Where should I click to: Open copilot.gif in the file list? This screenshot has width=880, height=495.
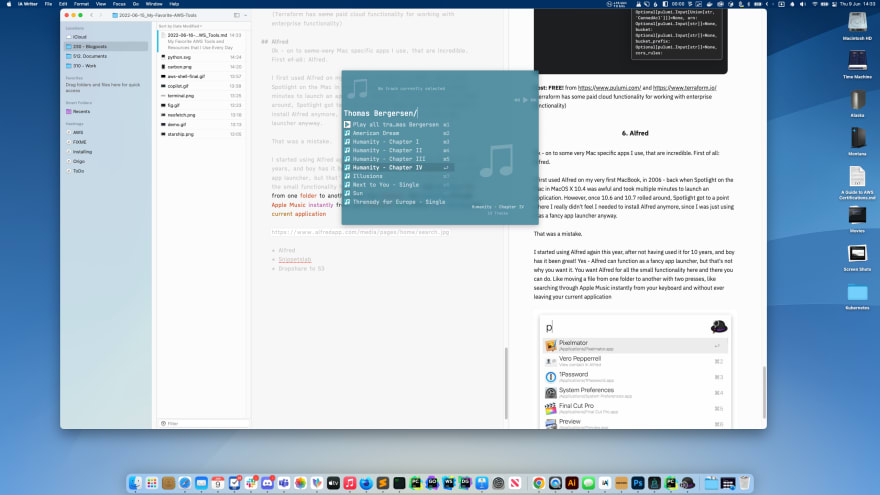pyautogui.click(x=201, y=86)
